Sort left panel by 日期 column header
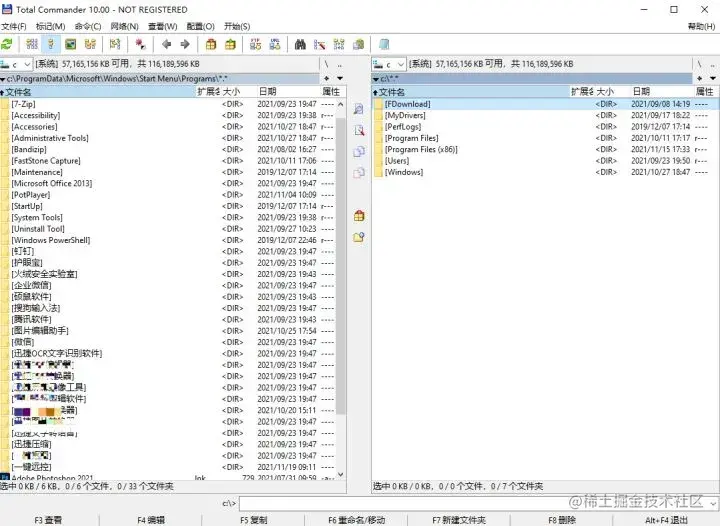 [x=287, y=92]
